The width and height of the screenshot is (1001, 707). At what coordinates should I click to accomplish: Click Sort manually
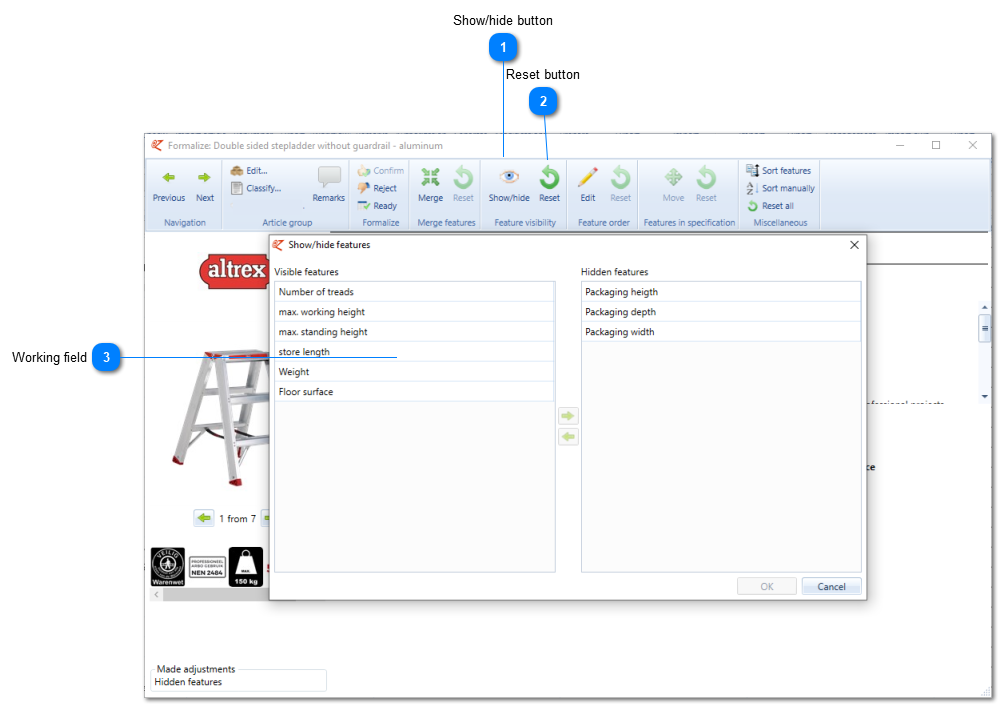[x=780, y=188]
